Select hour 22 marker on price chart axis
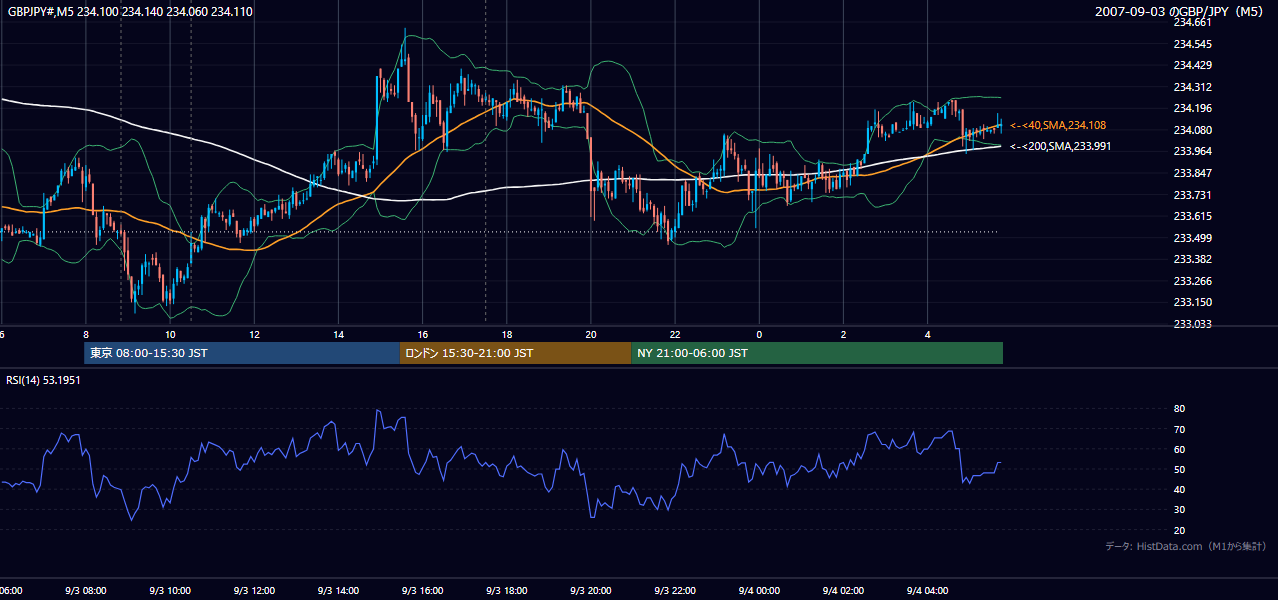Image resolution: width=1278 pixels, height=600 pixels. point(675,334)
